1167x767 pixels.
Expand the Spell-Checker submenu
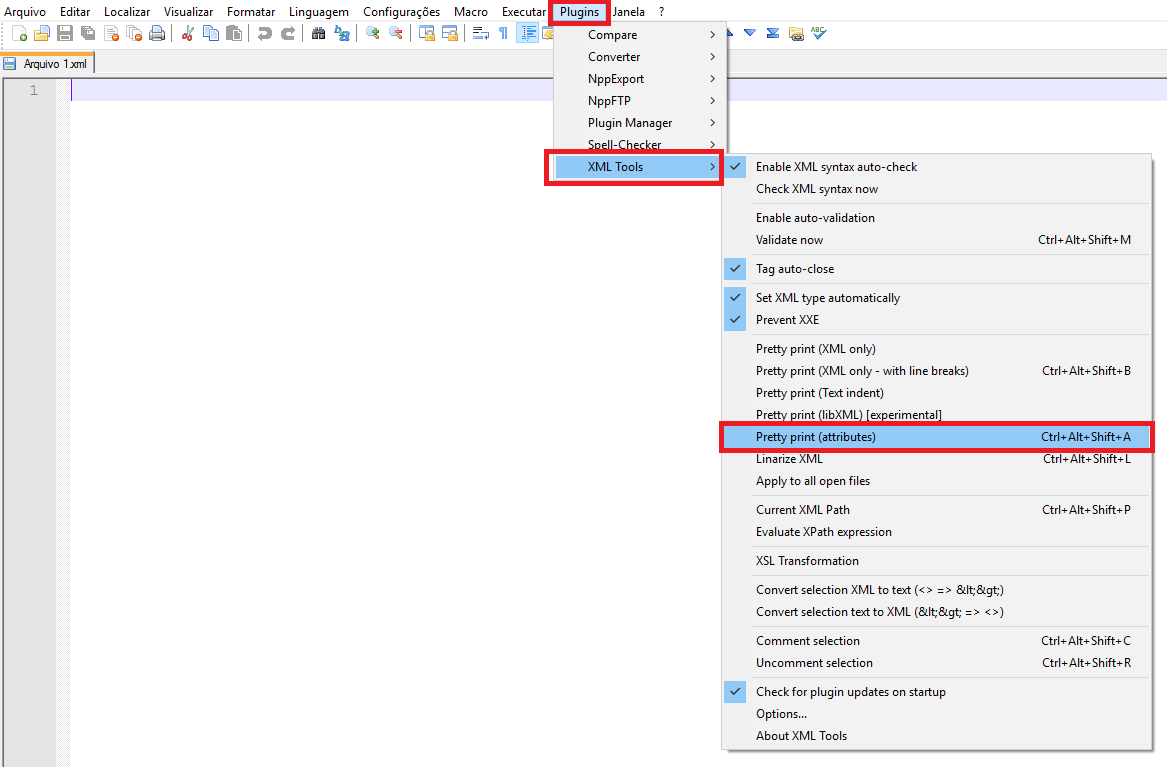coord(639,144)
